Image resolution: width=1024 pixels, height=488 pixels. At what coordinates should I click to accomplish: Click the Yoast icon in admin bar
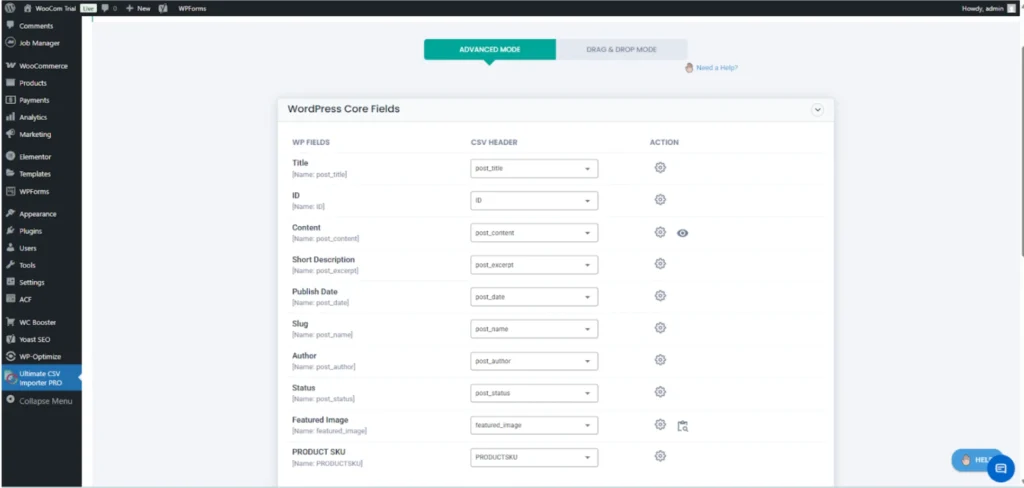[x=163, y=8]
